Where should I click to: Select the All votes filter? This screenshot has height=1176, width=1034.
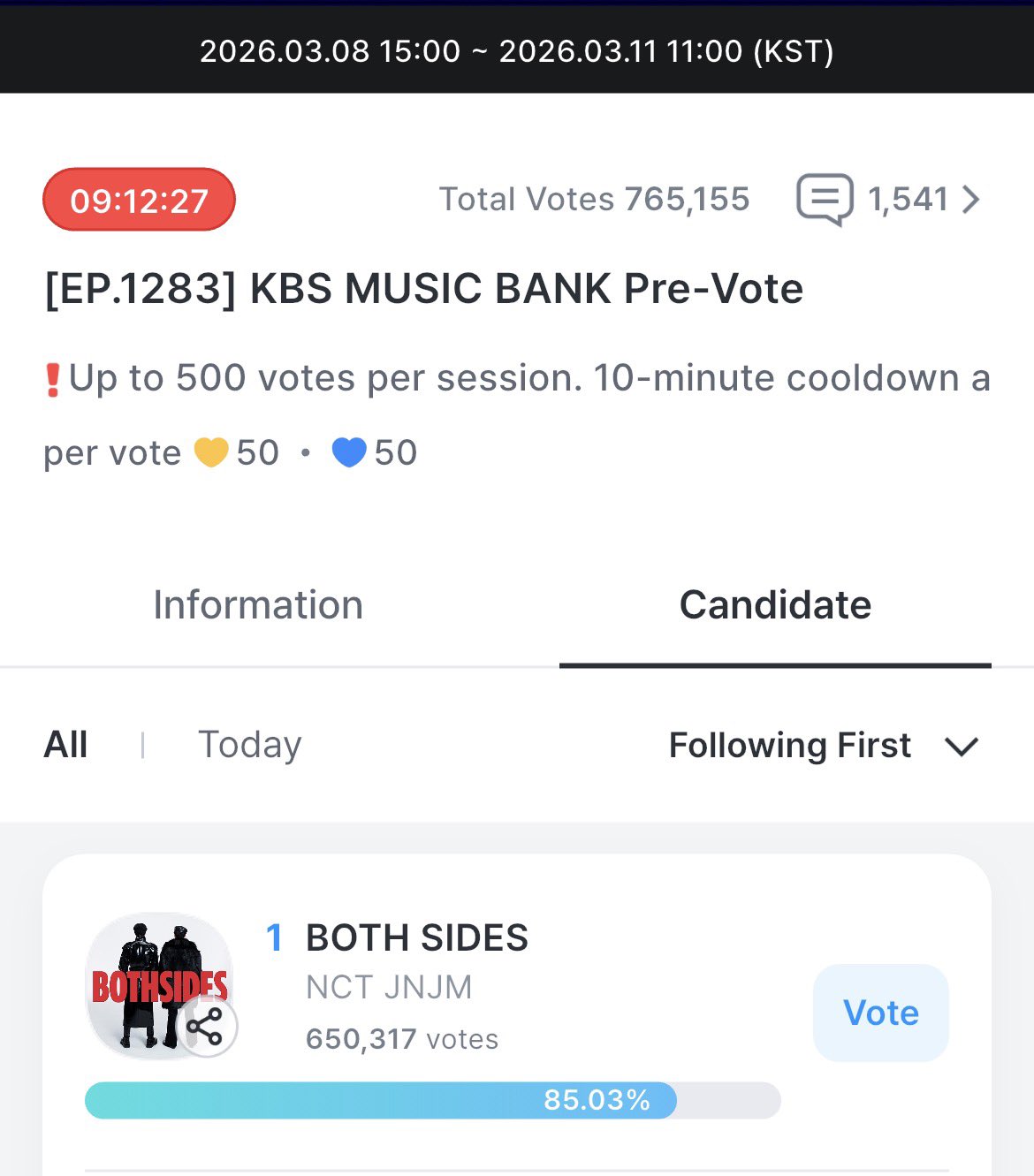(x=66, y=745)
